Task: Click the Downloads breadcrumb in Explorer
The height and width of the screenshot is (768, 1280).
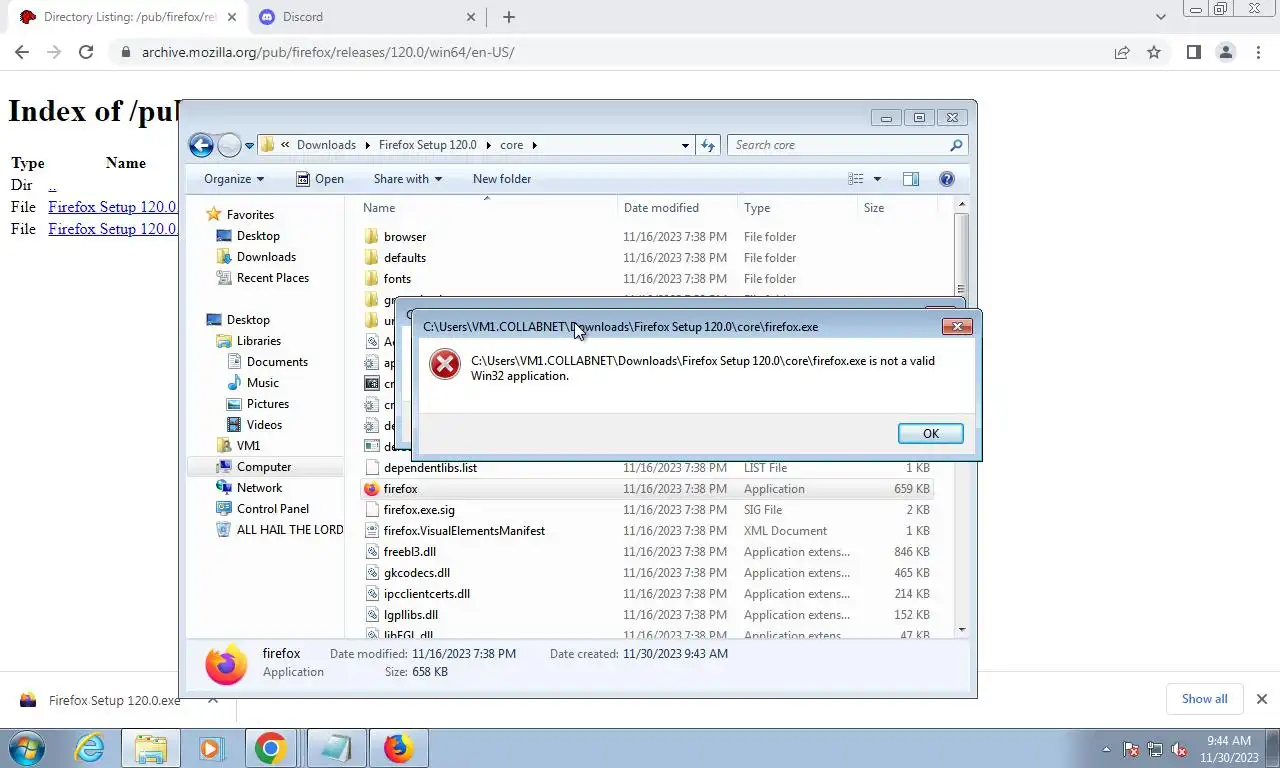Action: (326, 145)
